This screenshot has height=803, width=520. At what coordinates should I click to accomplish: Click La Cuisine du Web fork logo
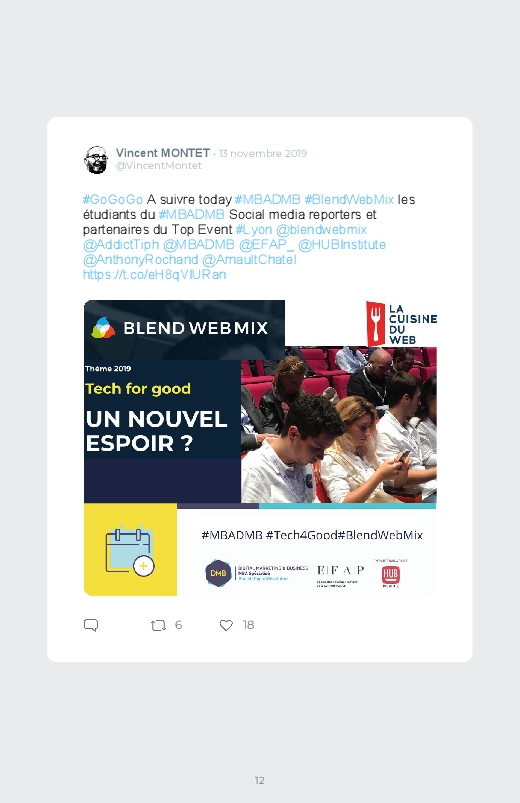pyautogui.click(x=375, y=324)
